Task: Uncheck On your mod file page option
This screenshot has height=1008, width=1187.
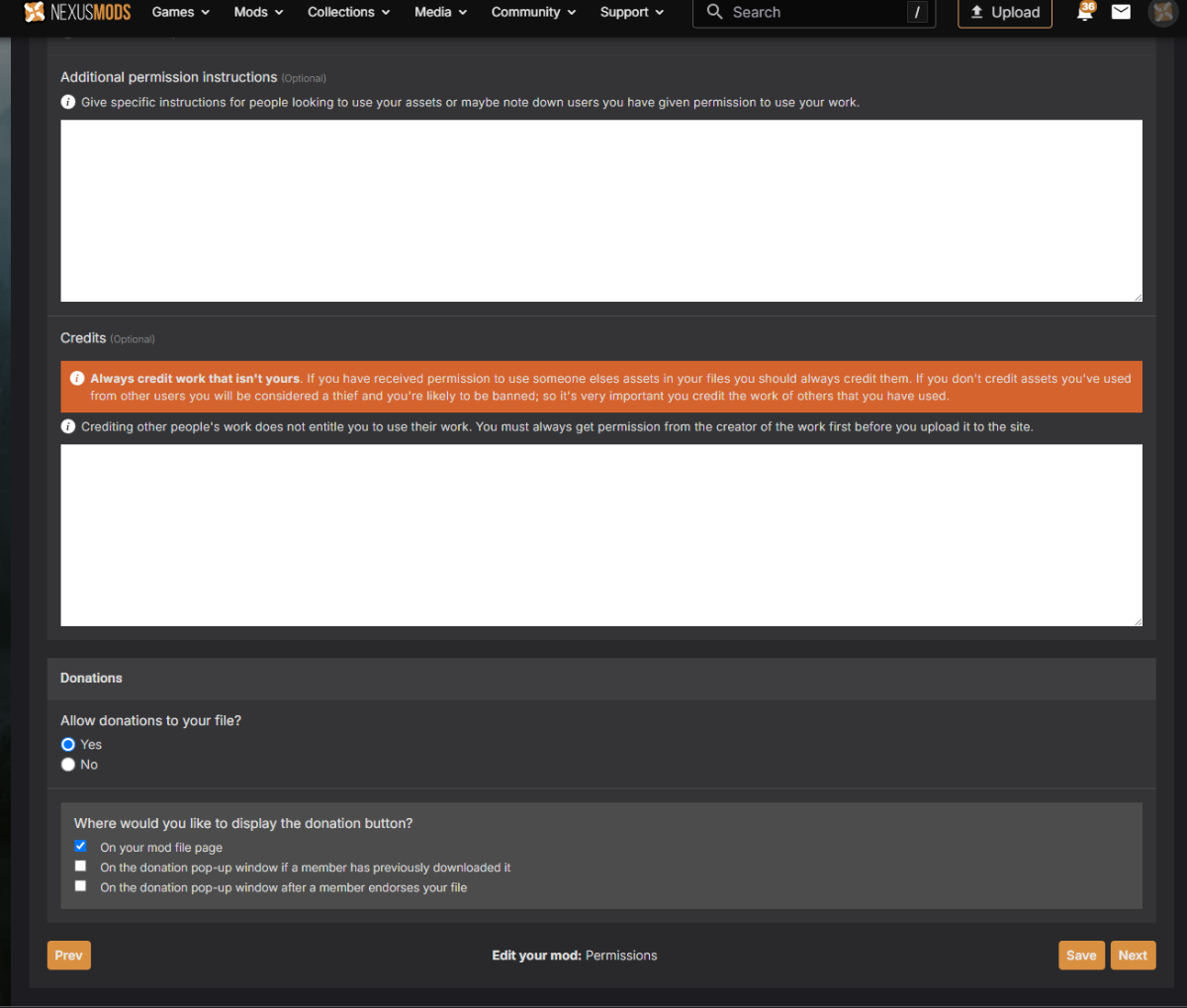Action: [x=80, y=847]
